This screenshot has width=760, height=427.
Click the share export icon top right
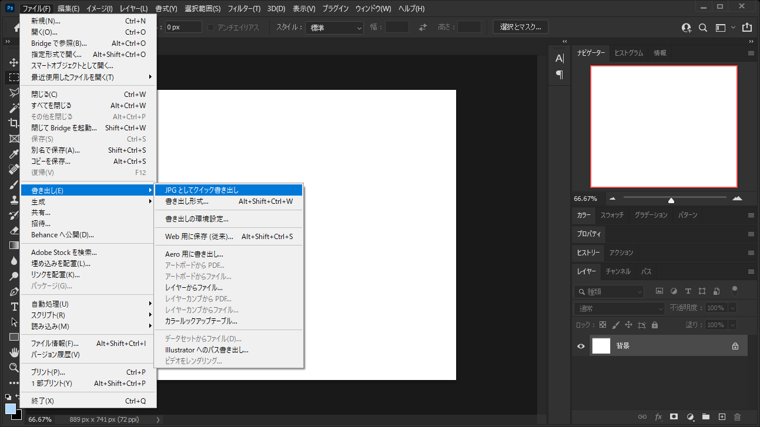(747, 28)
